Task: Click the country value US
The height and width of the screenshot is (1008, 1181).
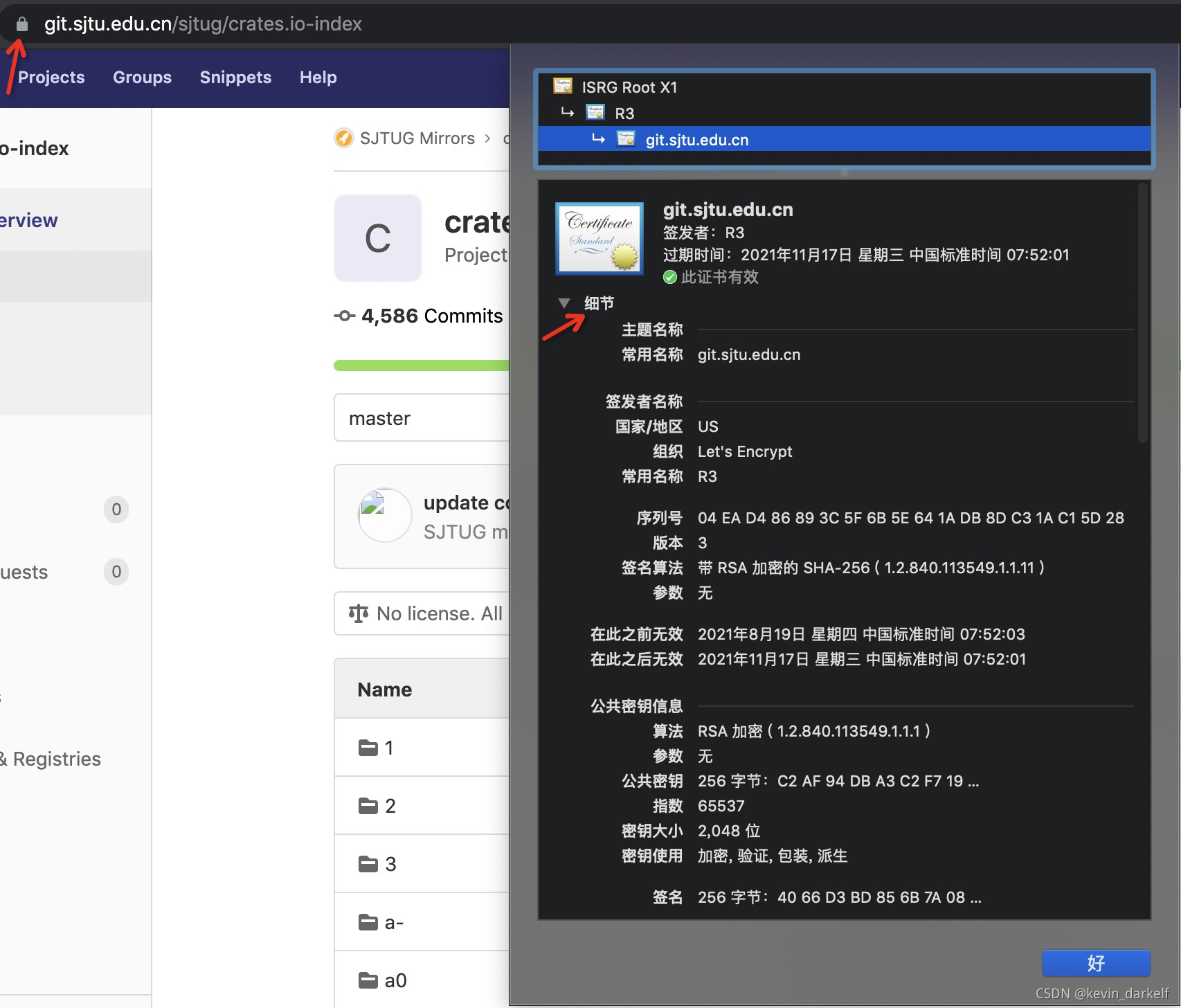Action: click(x=707, y=426)
